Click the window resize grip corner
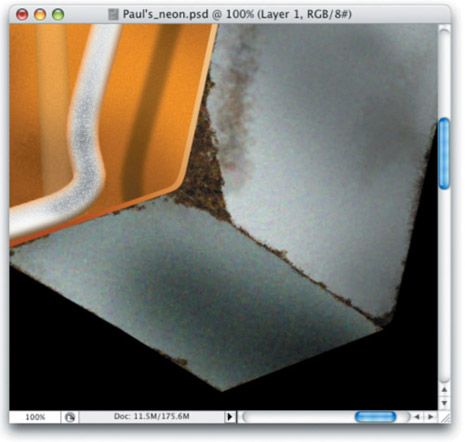This screenshot has height=442, width=465. coord(444,417)
